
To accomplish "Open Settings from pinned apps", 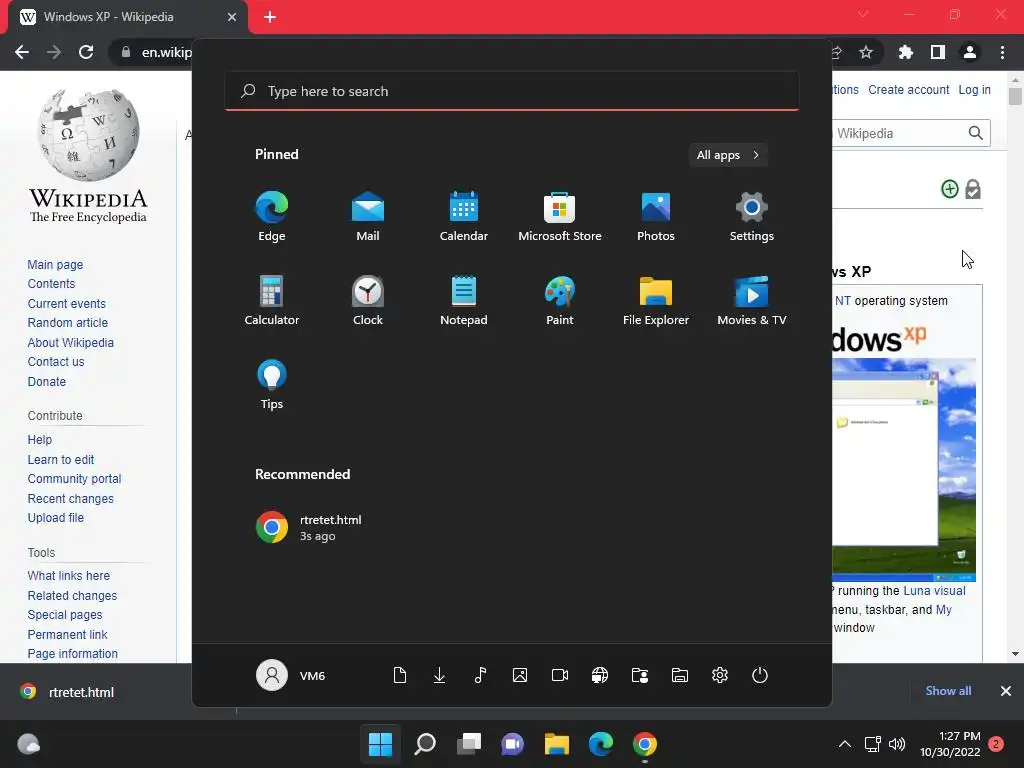I will coord(752,217).
